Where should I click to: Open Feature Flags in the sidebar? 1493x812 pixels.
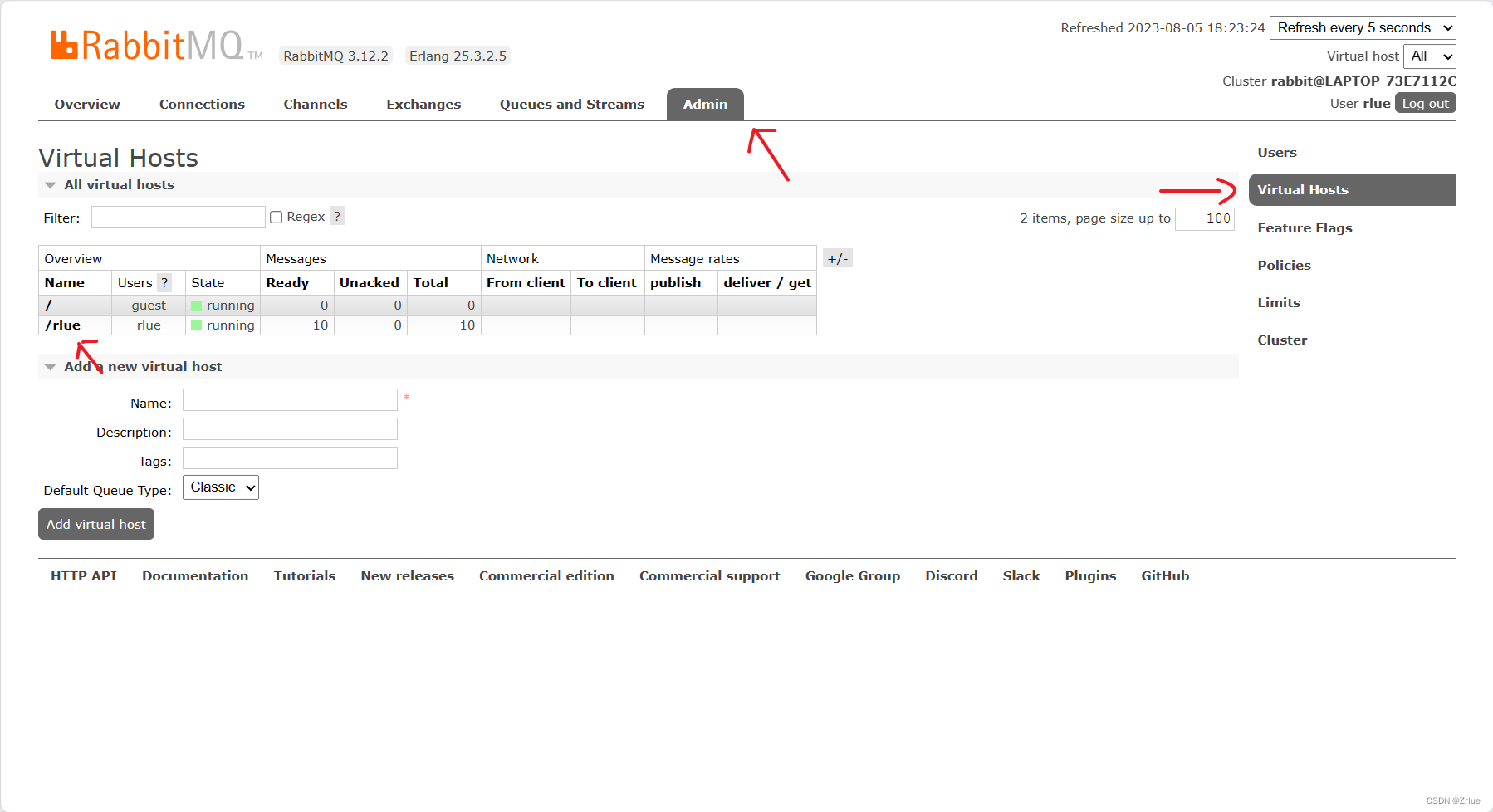(x=1305, y=227)
